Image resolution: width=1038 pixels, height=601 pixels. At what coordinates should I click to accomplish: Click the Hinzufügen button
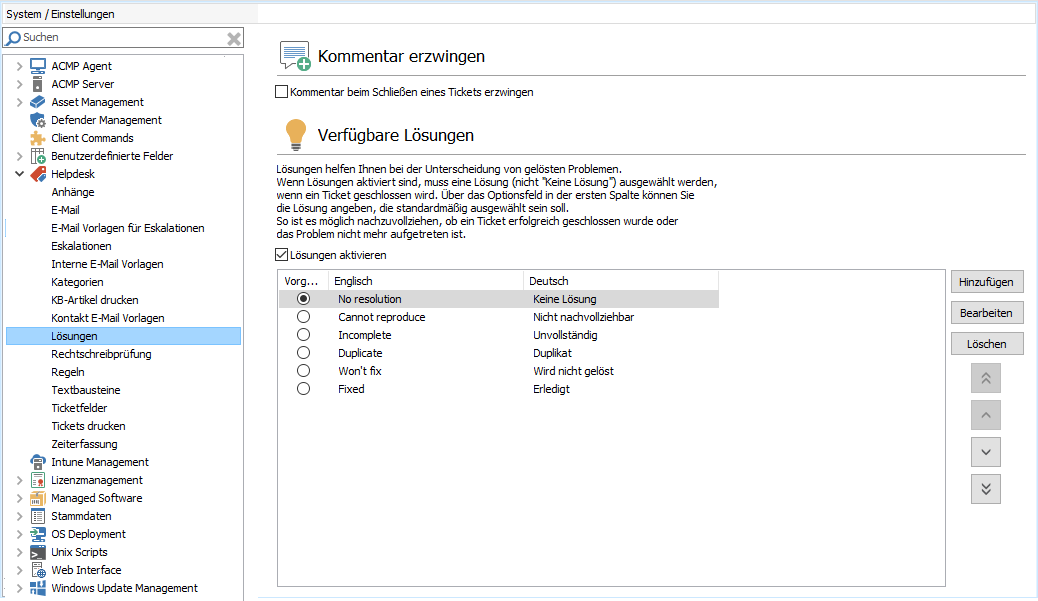(x=986, y=281)
